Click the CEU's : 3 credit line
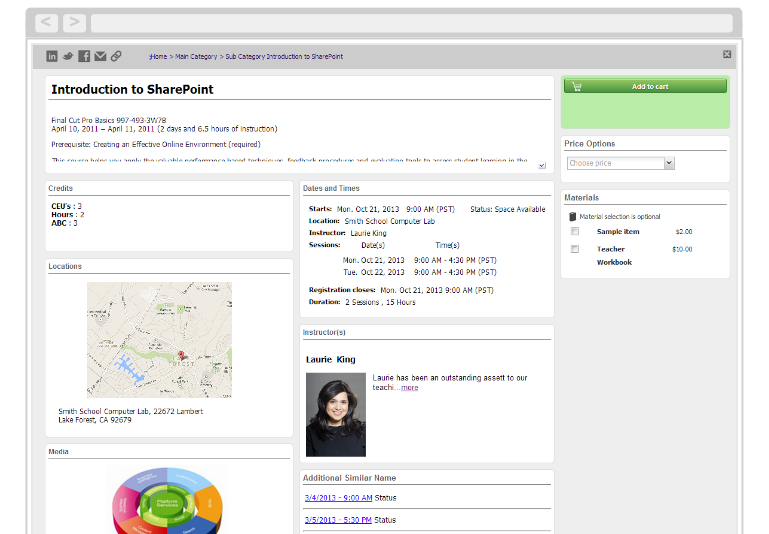This screenshot has width=769, height=534. click(67, 206)
